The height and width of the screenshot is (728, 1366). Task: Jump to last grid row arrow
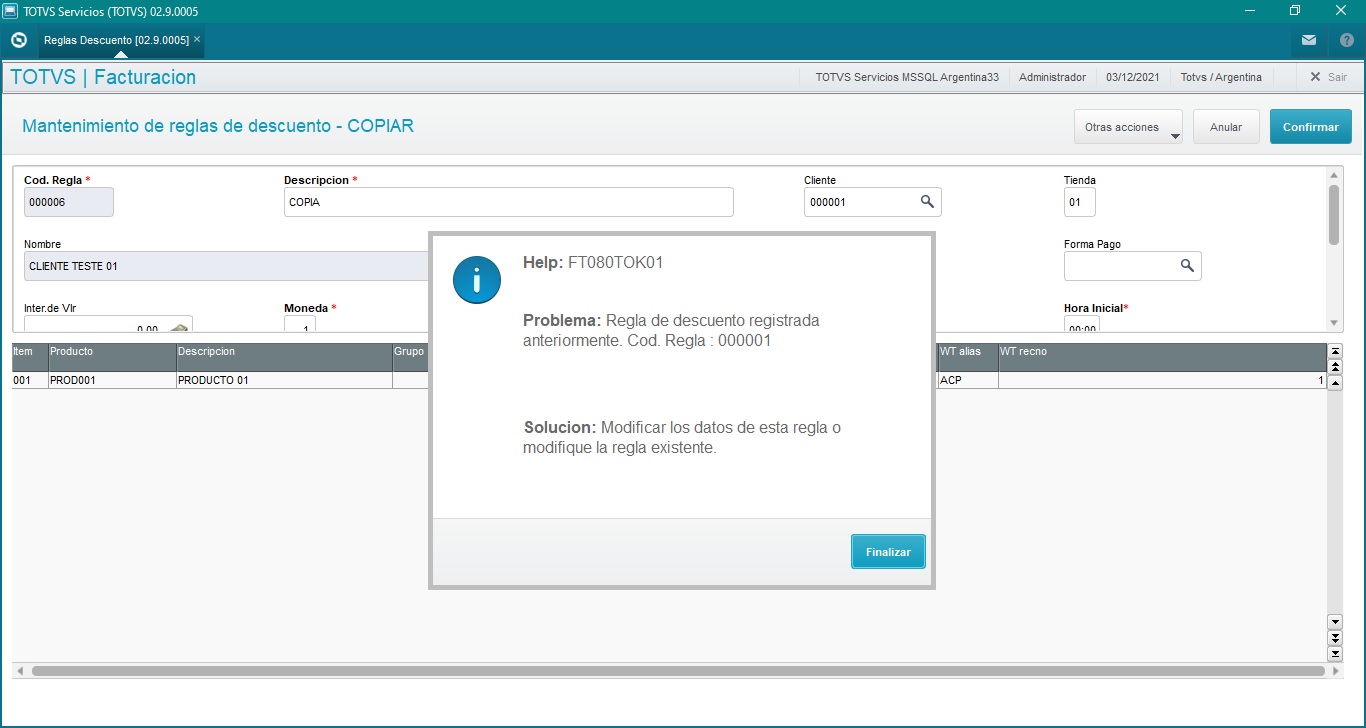pos(1334,654)
